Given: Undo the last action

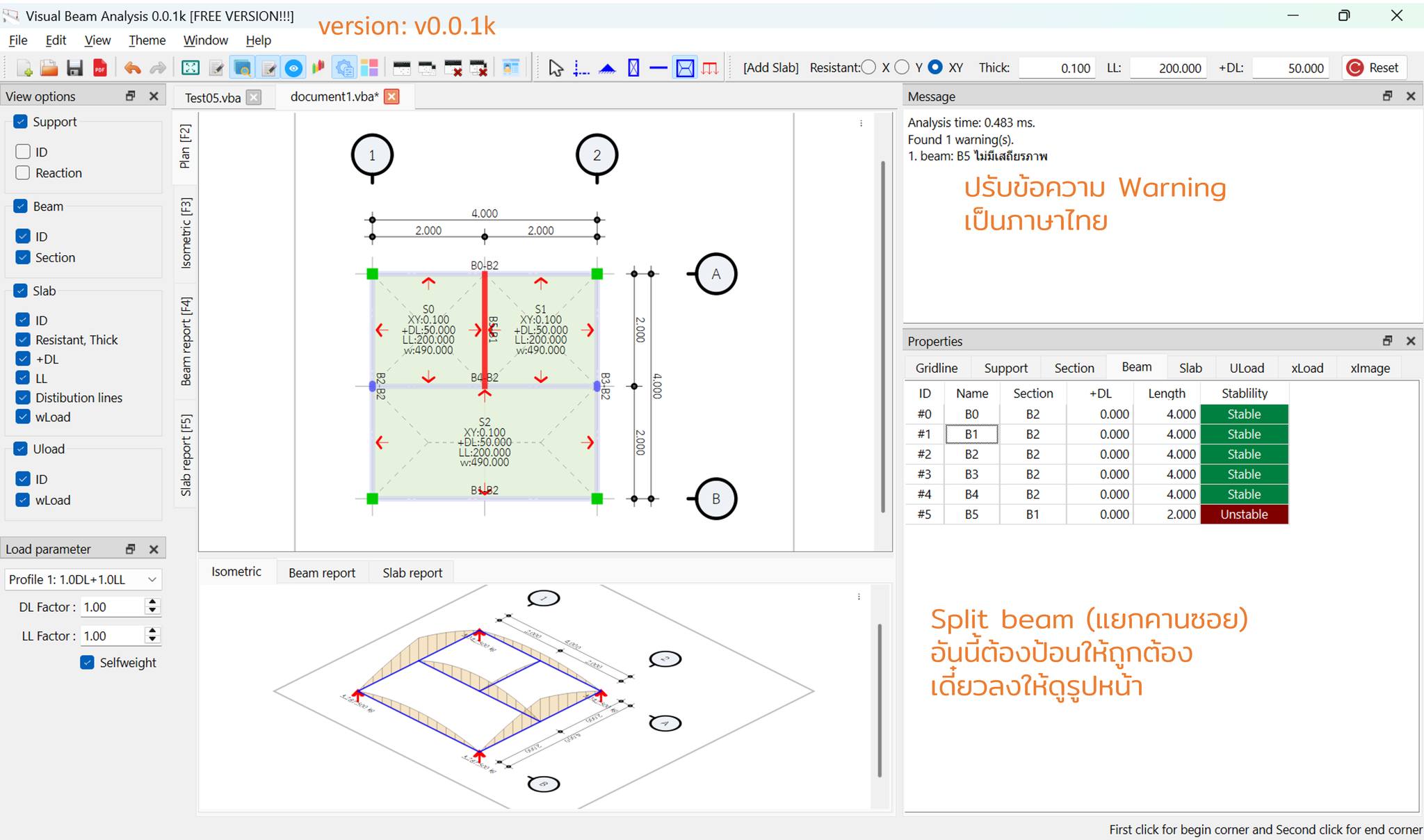Looking at the screenshot, I should pos(132,68).
